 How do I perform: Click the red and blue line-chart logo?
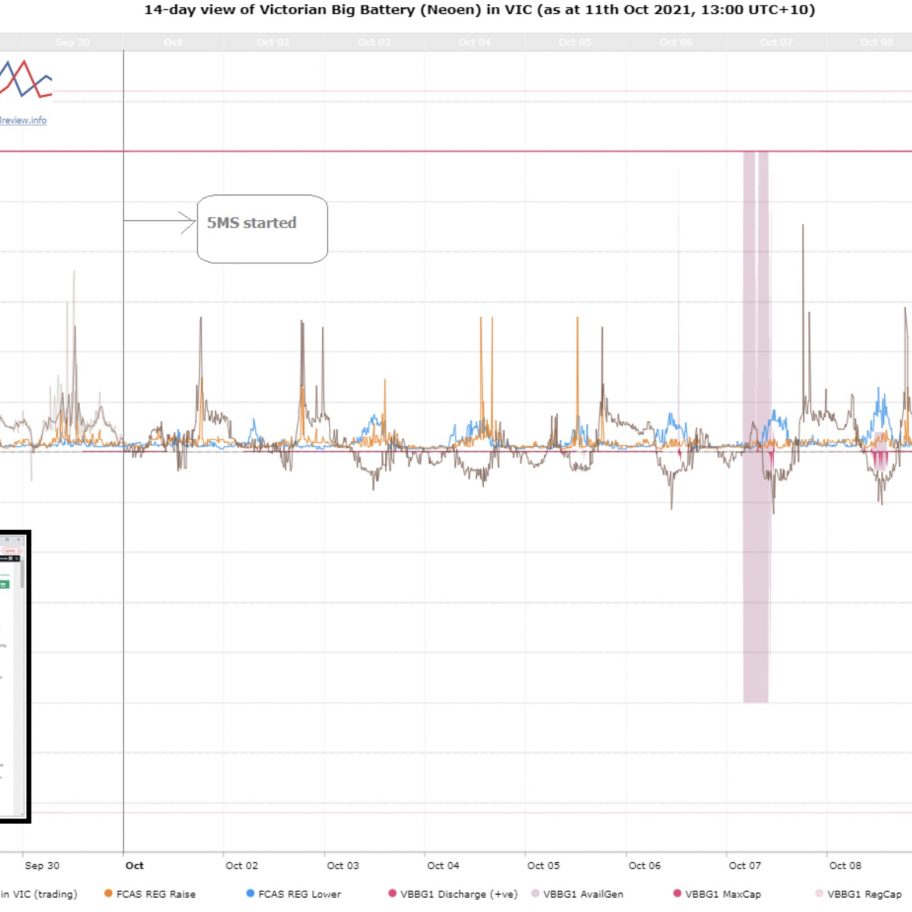click(x=26, y=79)
